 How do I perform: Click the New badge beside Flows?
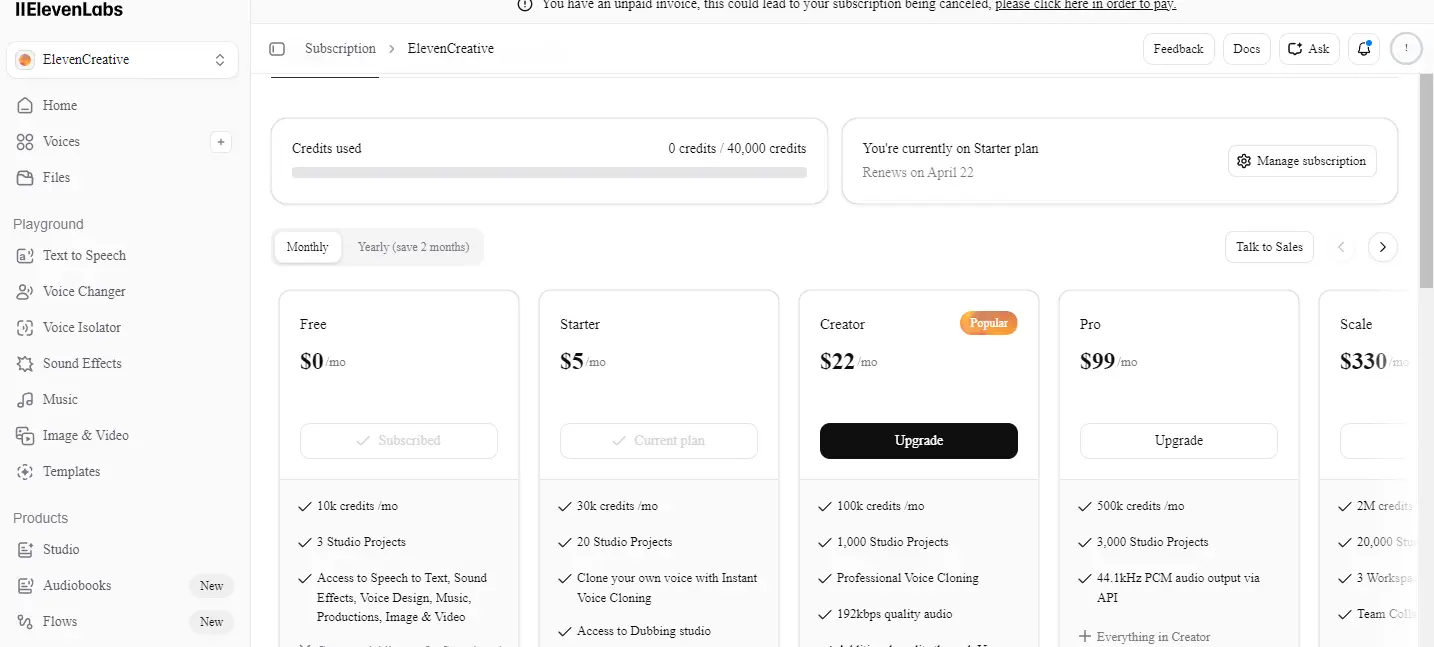211,622
